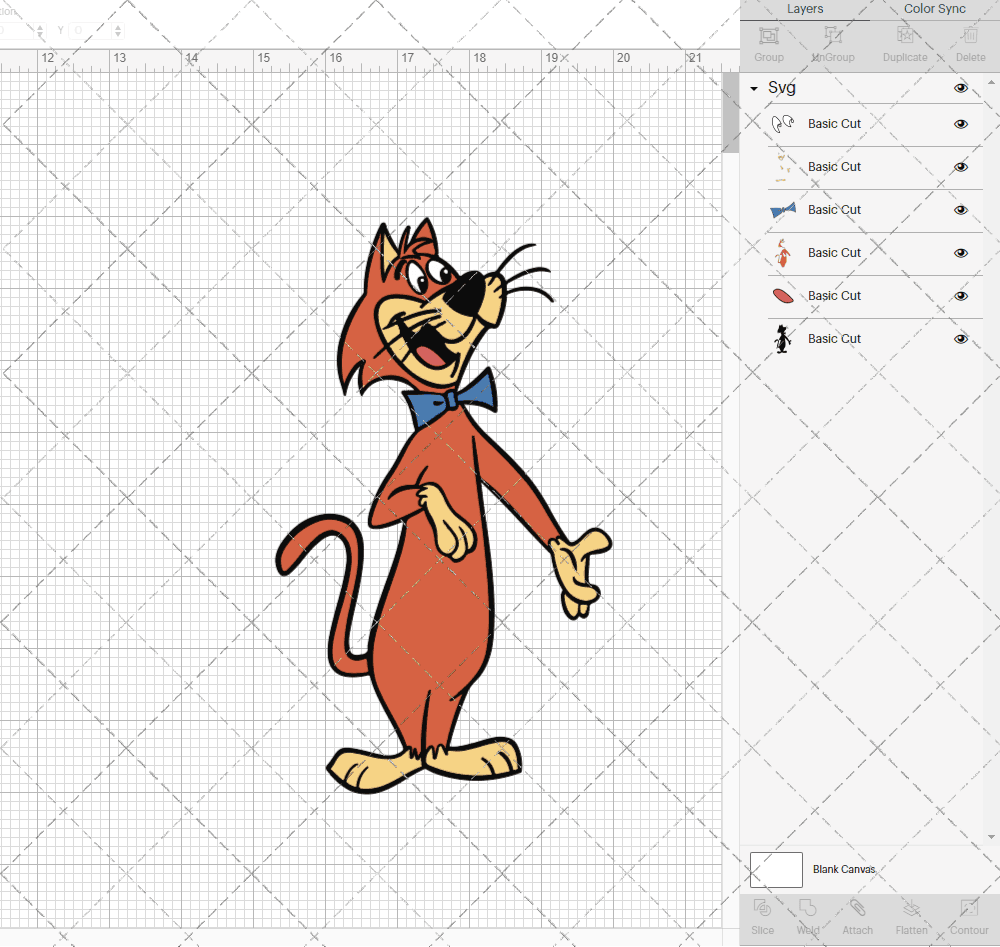Viewport: 1000px width, 947px height.
Task: Click the cat's blue bow tie on canvas
Action: pos(450,397)
